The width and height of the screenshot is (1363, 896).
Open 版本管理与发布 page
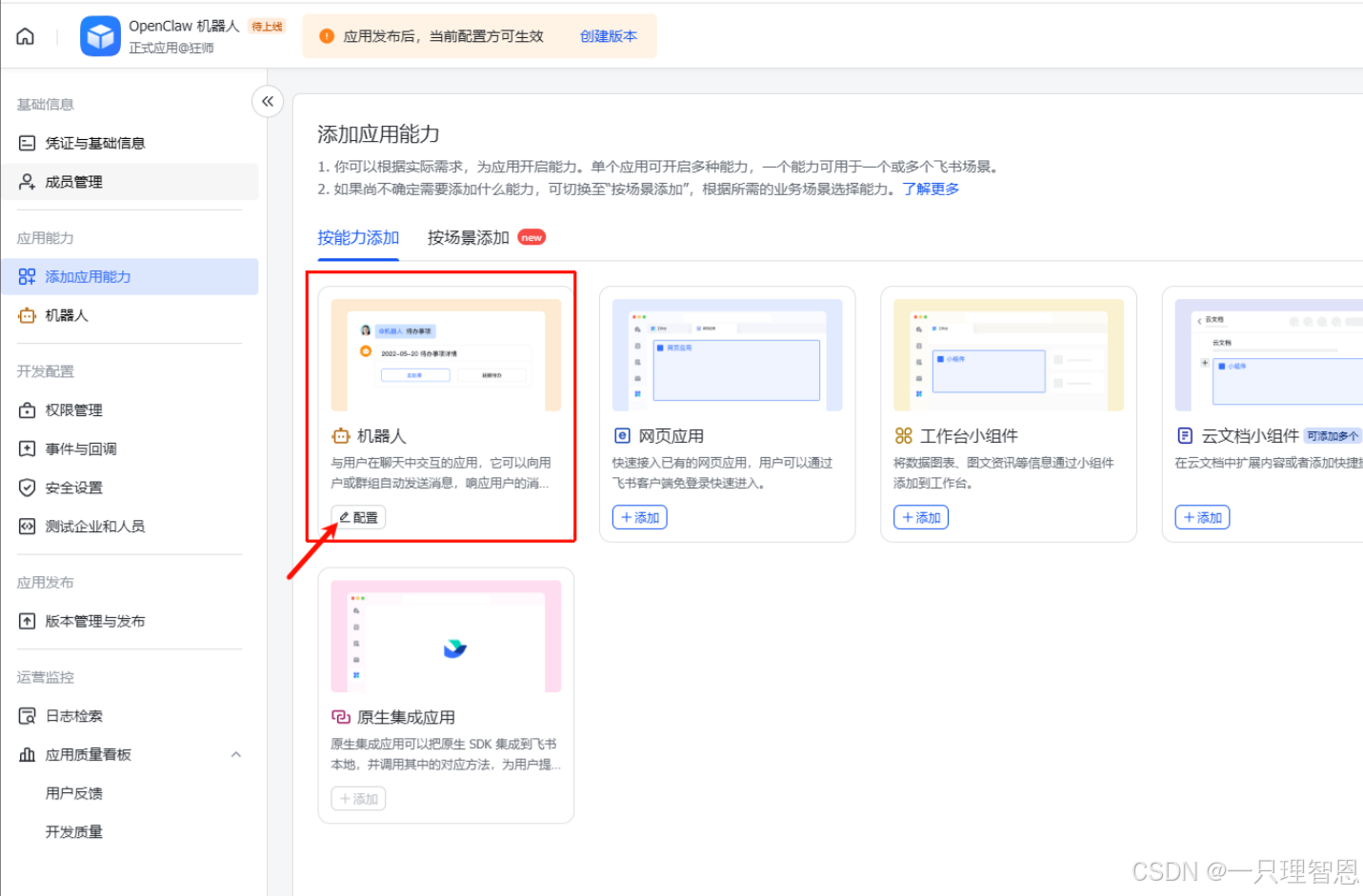(130, 621)
